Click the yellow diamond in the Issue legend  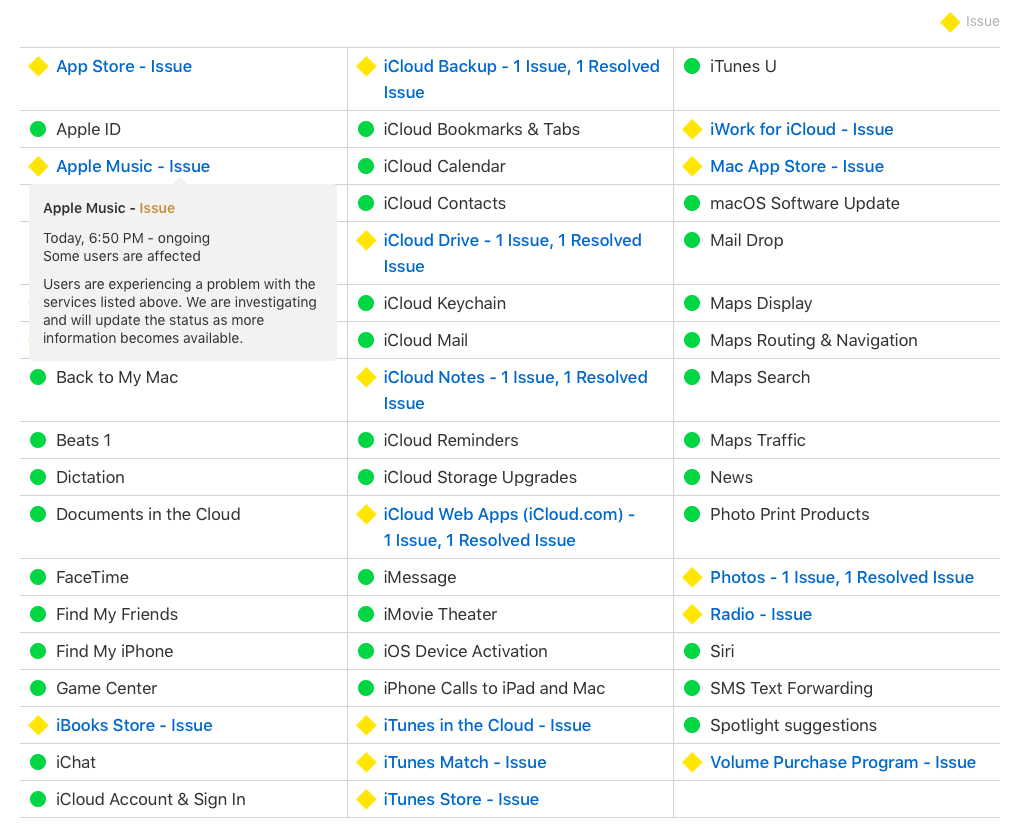[x=950, y=22]
